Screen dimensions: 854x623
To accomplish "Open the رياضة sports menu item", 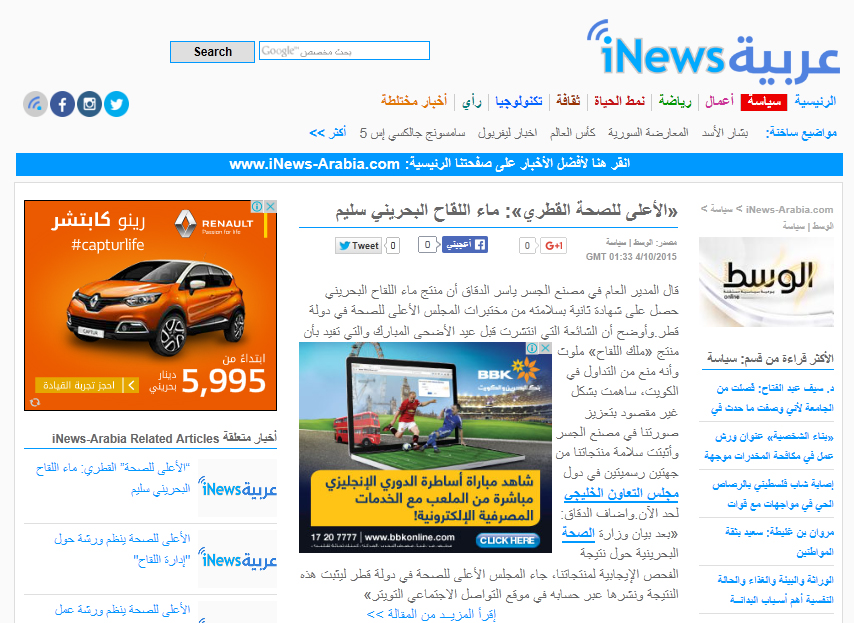I will [675, 101].
